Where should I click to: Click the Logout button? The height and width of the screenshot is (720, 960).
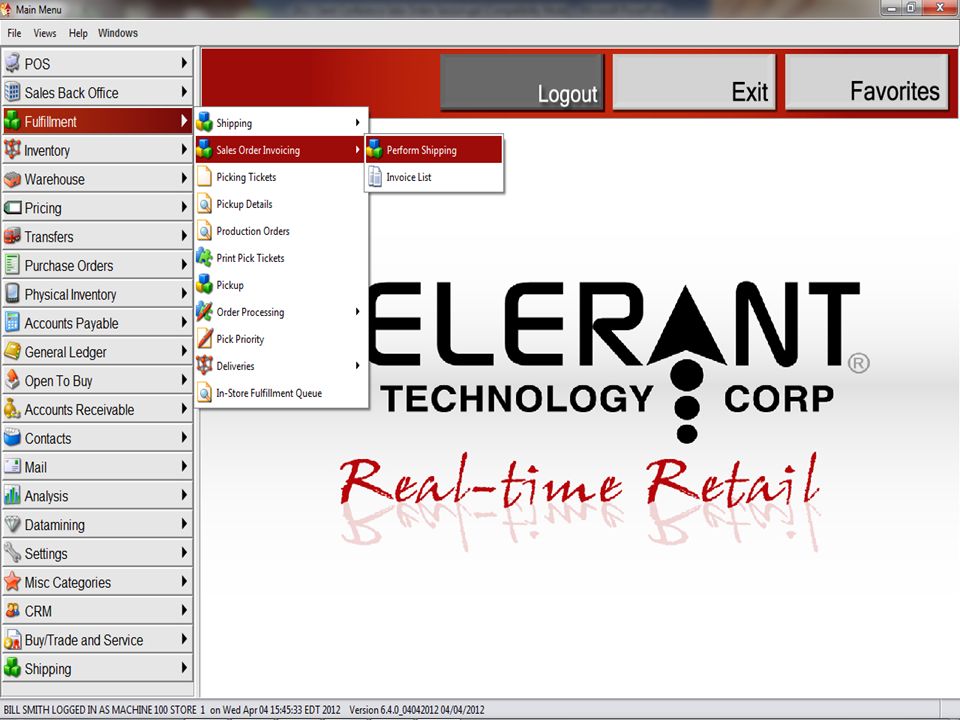tap(522, 82)
